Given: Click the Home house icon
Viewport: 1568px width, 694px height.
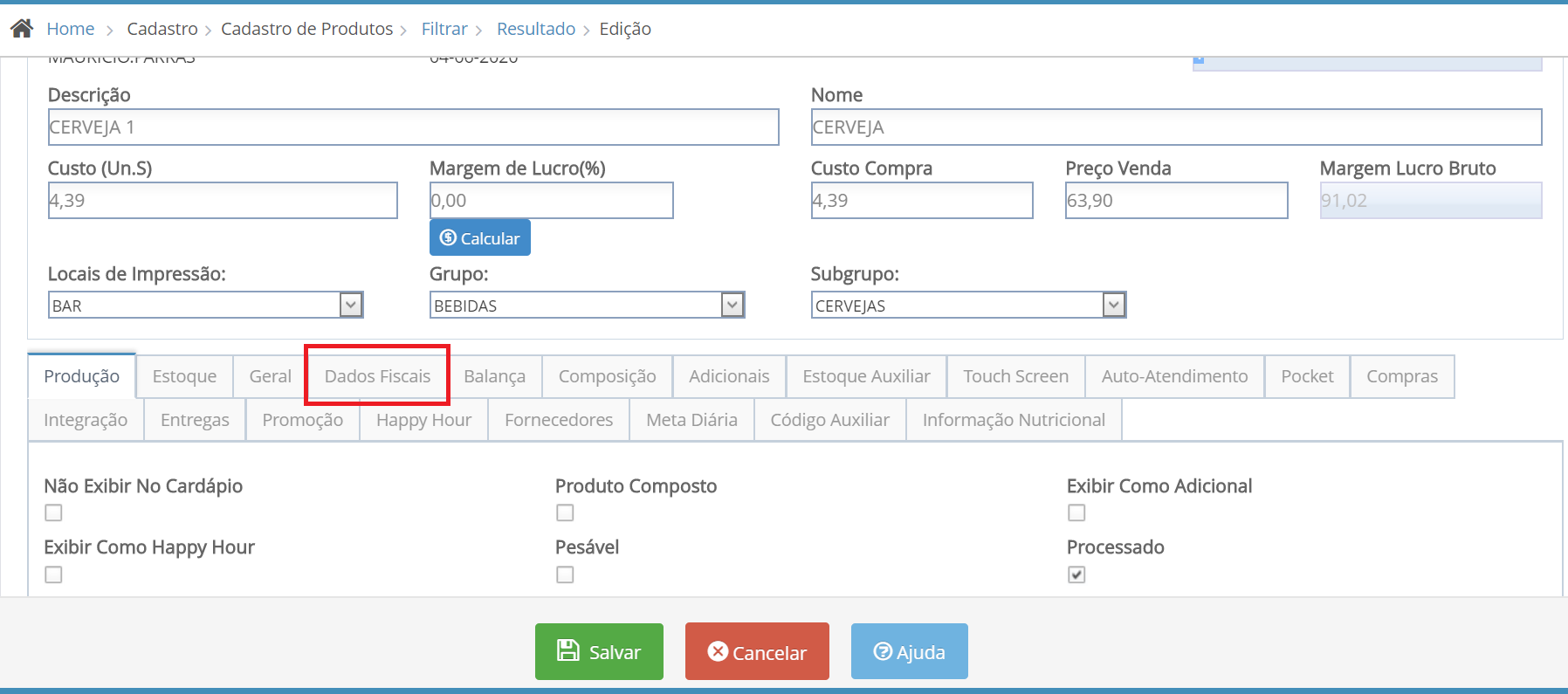Looking at the screenshot, I should [x=22, y=29].
